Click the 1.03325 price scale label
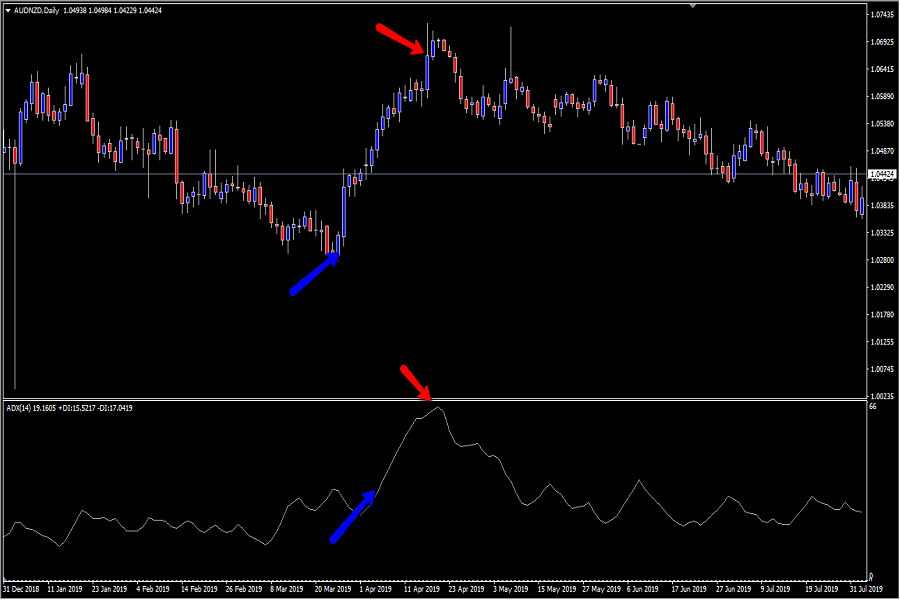The width and height of the screenshot is (900, 600). [883, 233]
